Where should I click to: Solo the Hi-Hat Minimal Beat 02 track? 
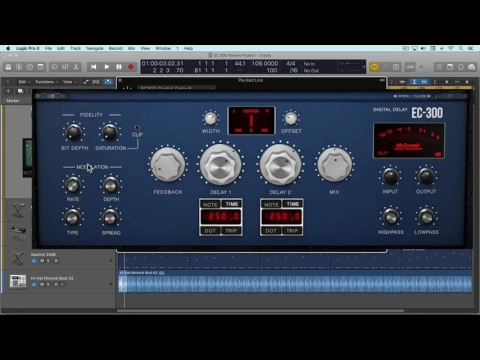point(48,284)
